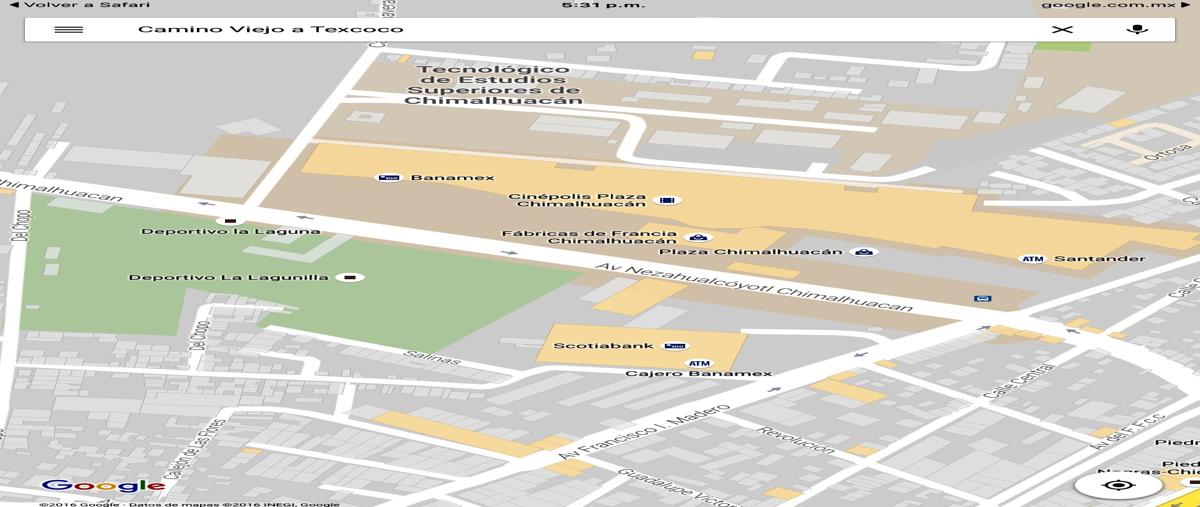This screenshot has height=507, width=1200.
Task: Tap the Calle Central street name
Action: (1019, 383)
